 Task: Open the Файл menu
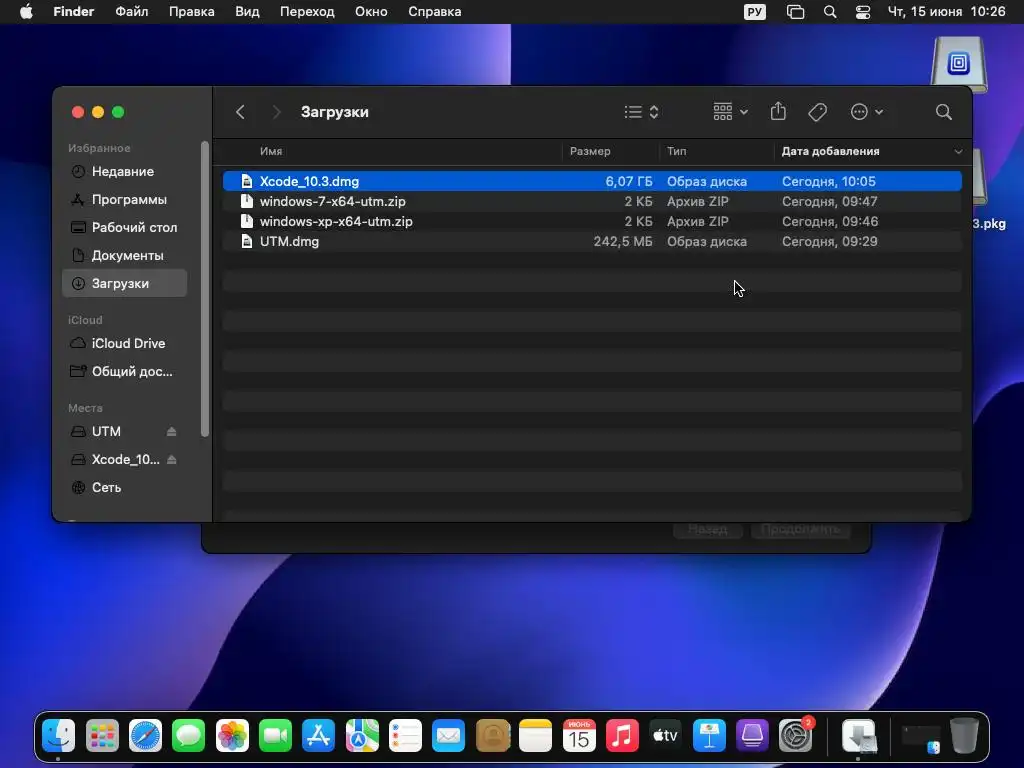pyautogui.click(x=131, y=12)
